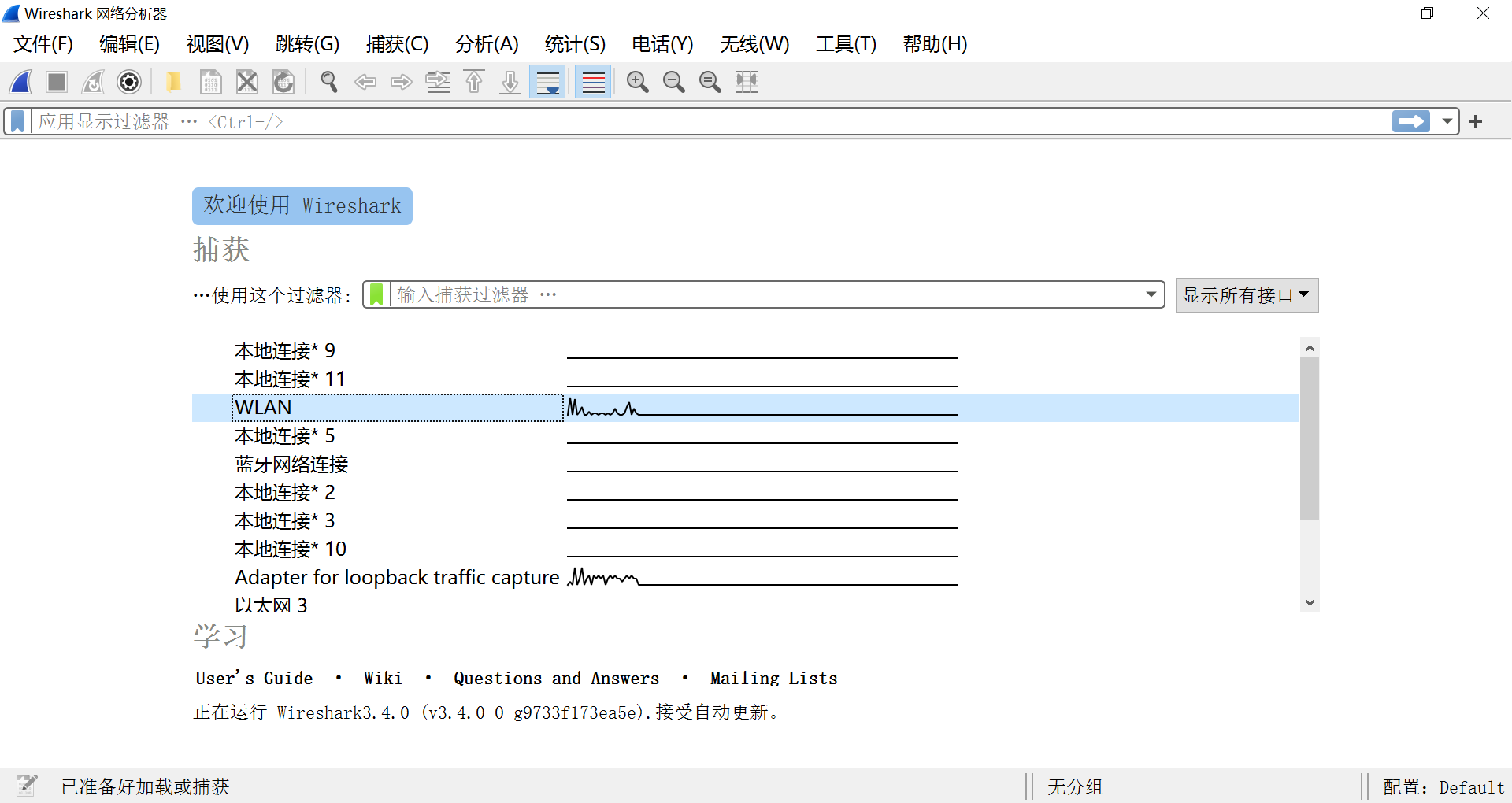The width and height of the screenshot is (1512, 803).
Task: Click status bar expert info icon
Action: [x=27, y=785]
